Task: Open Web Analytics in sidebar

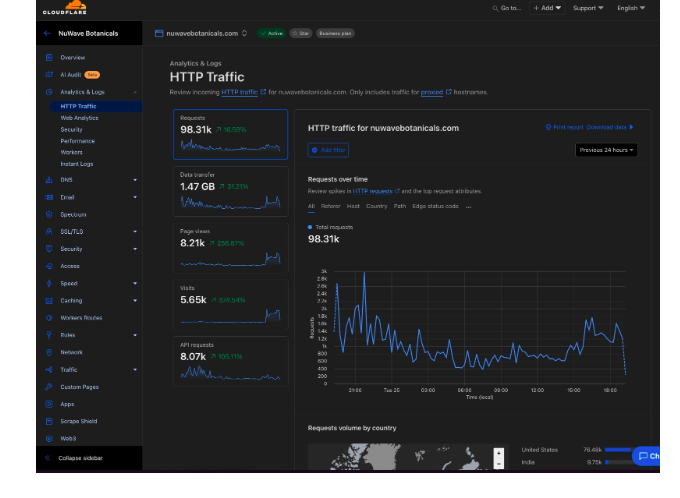Action: point(79,118)
